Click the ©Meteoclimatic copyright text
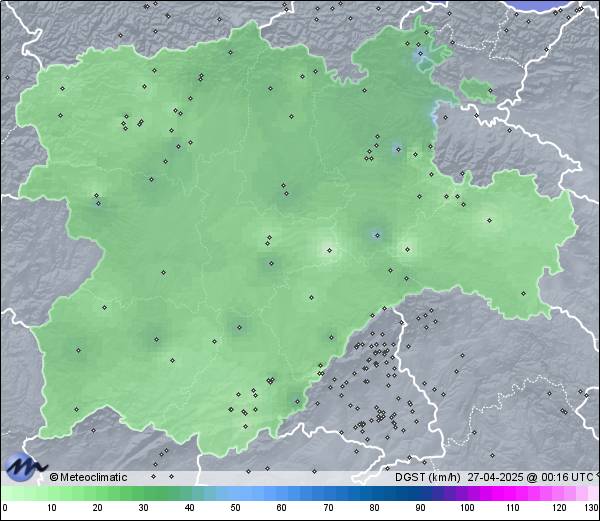Image resolution: width=600 pixels, height=521 pixels. pos(88,477)
